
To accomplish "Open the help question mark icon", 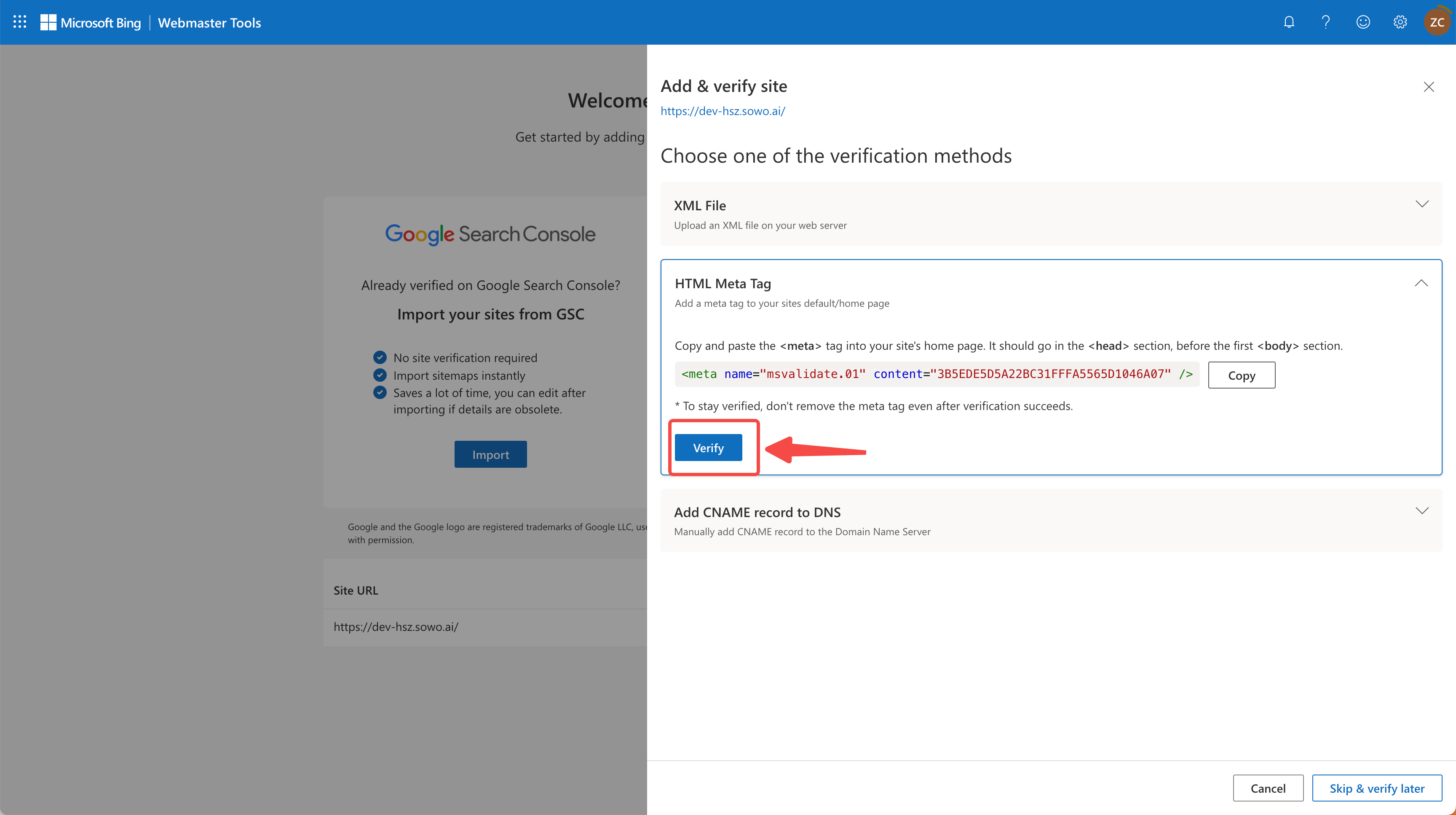I will click(x=1325, y=22).
